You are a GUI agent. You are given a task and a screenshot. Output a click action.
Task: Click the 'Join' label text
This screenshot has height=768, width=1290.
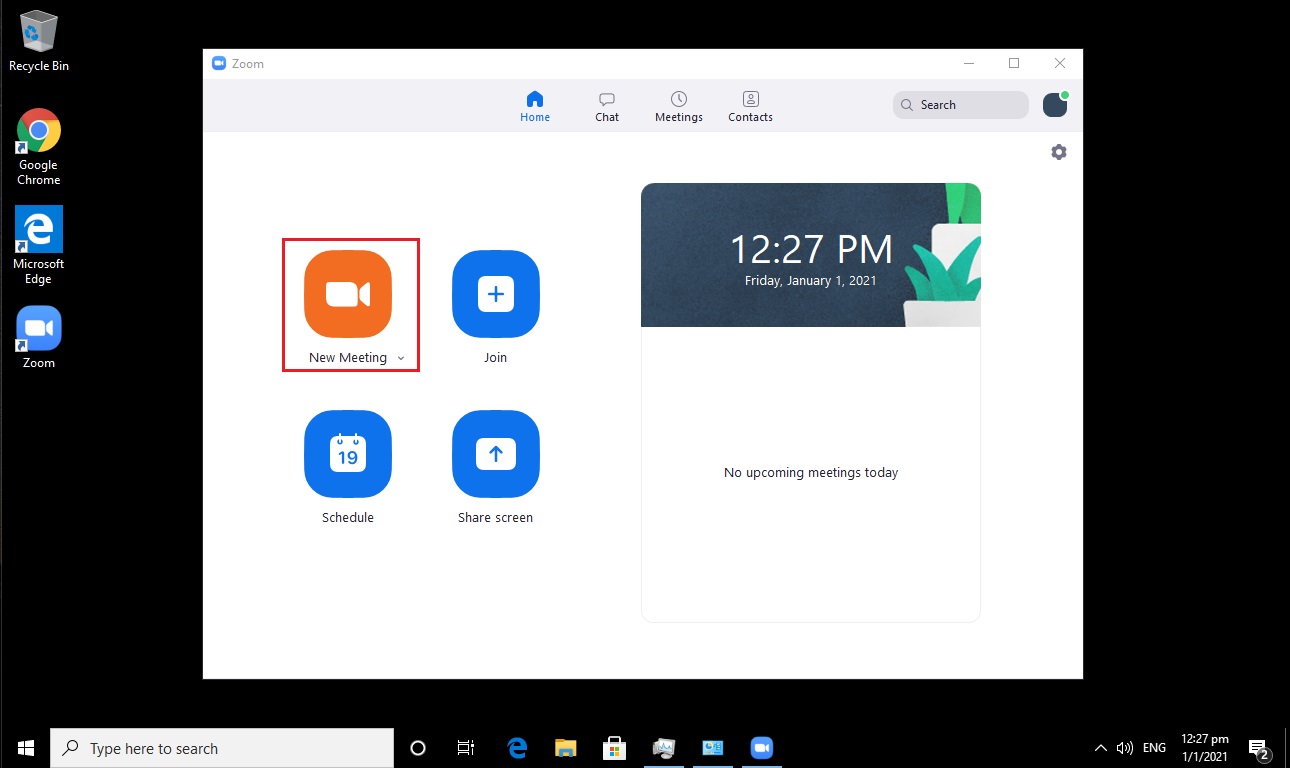pos(496,358)
